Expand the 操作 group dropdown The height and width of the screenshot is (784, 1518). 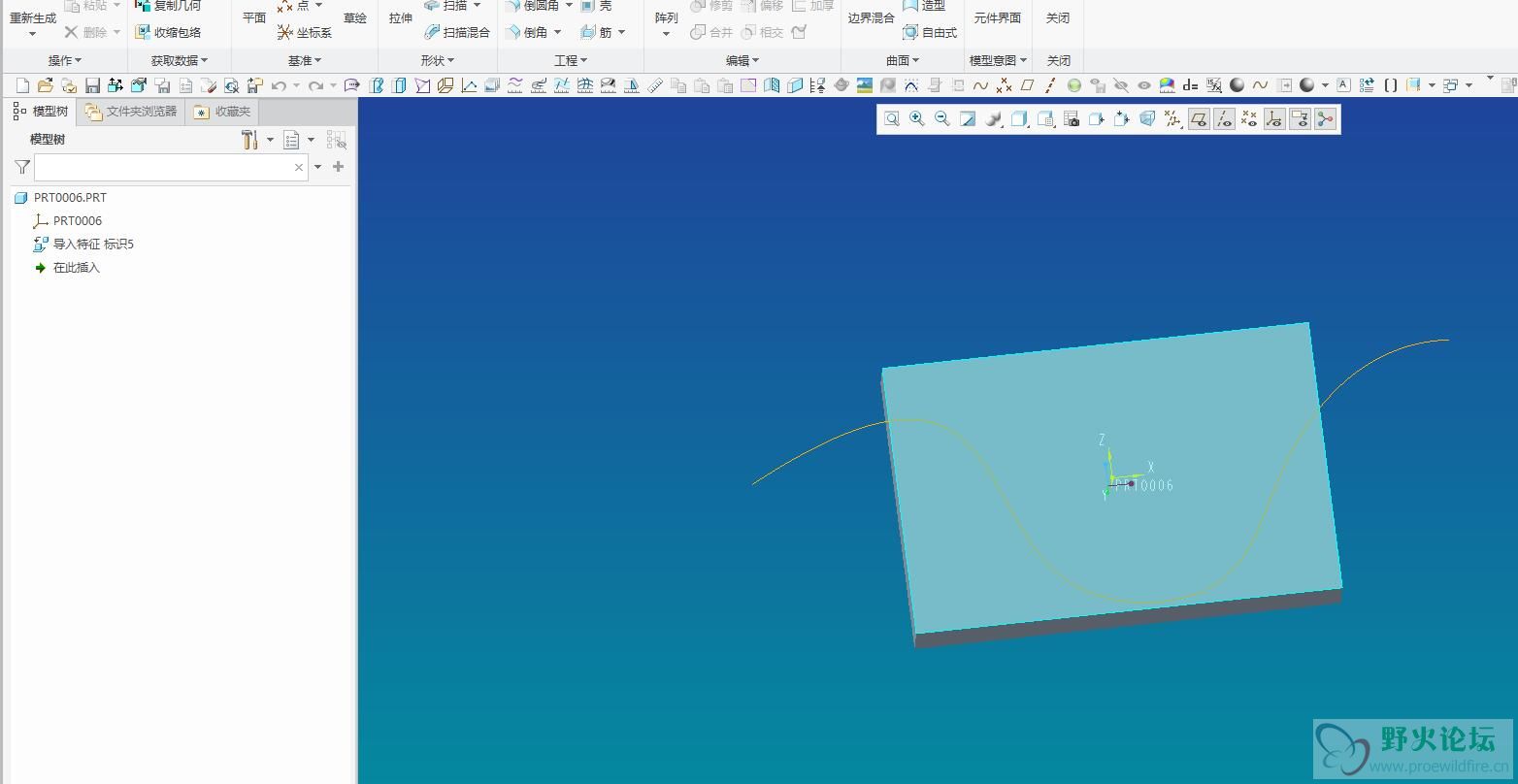point(65,60)
